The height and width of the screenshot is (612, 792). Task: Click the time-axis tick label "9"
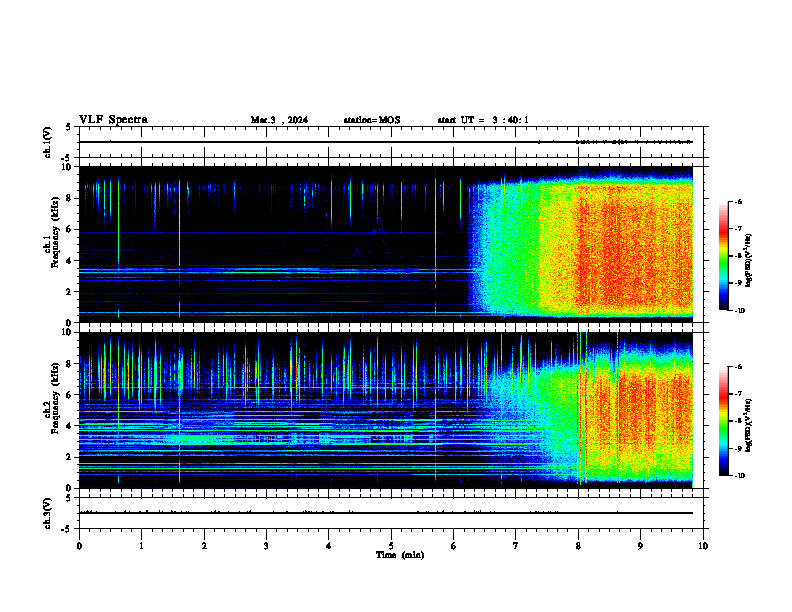(640, 546)
